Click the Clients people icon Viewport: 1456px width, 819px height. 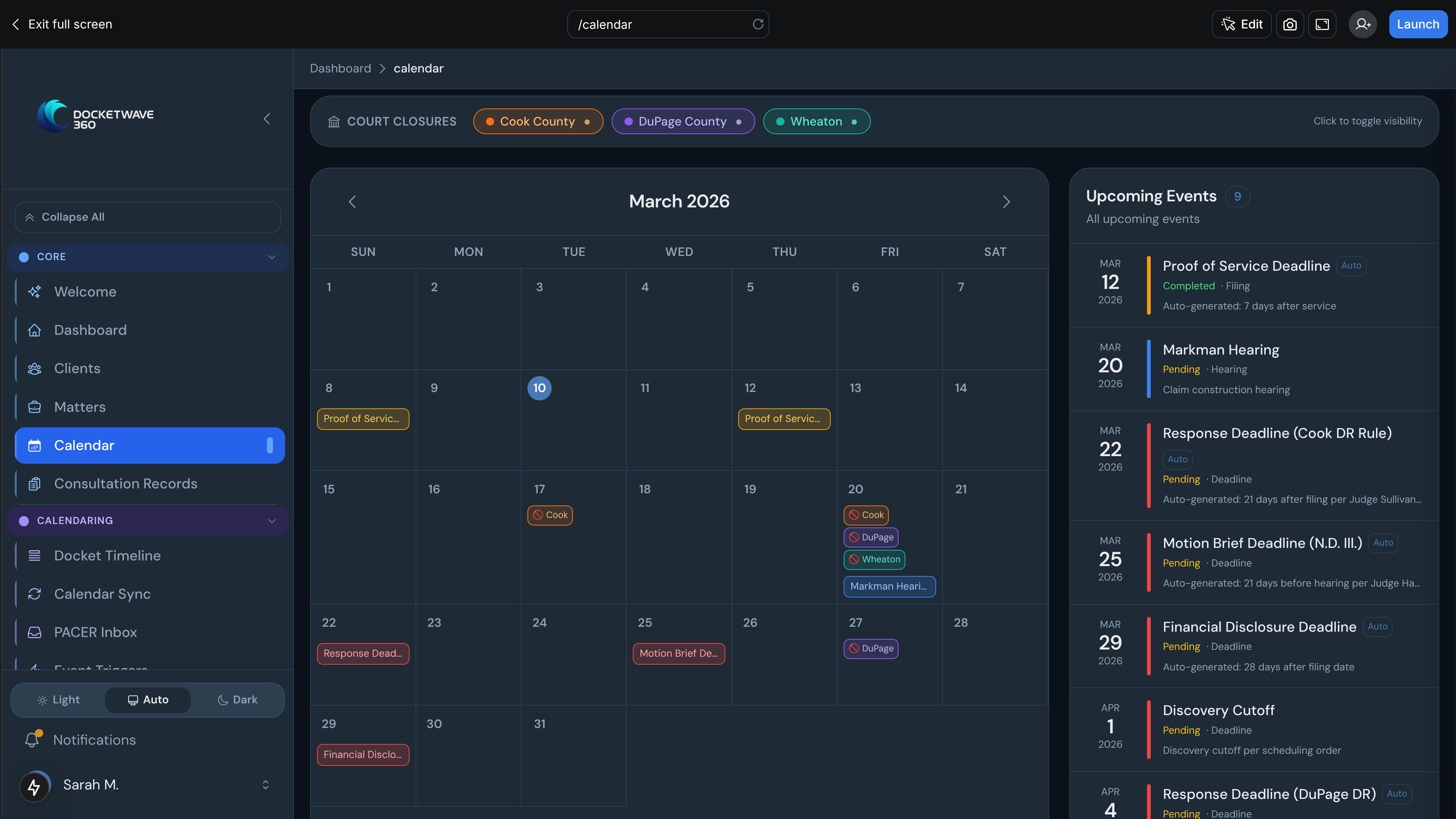pos(35,369)
